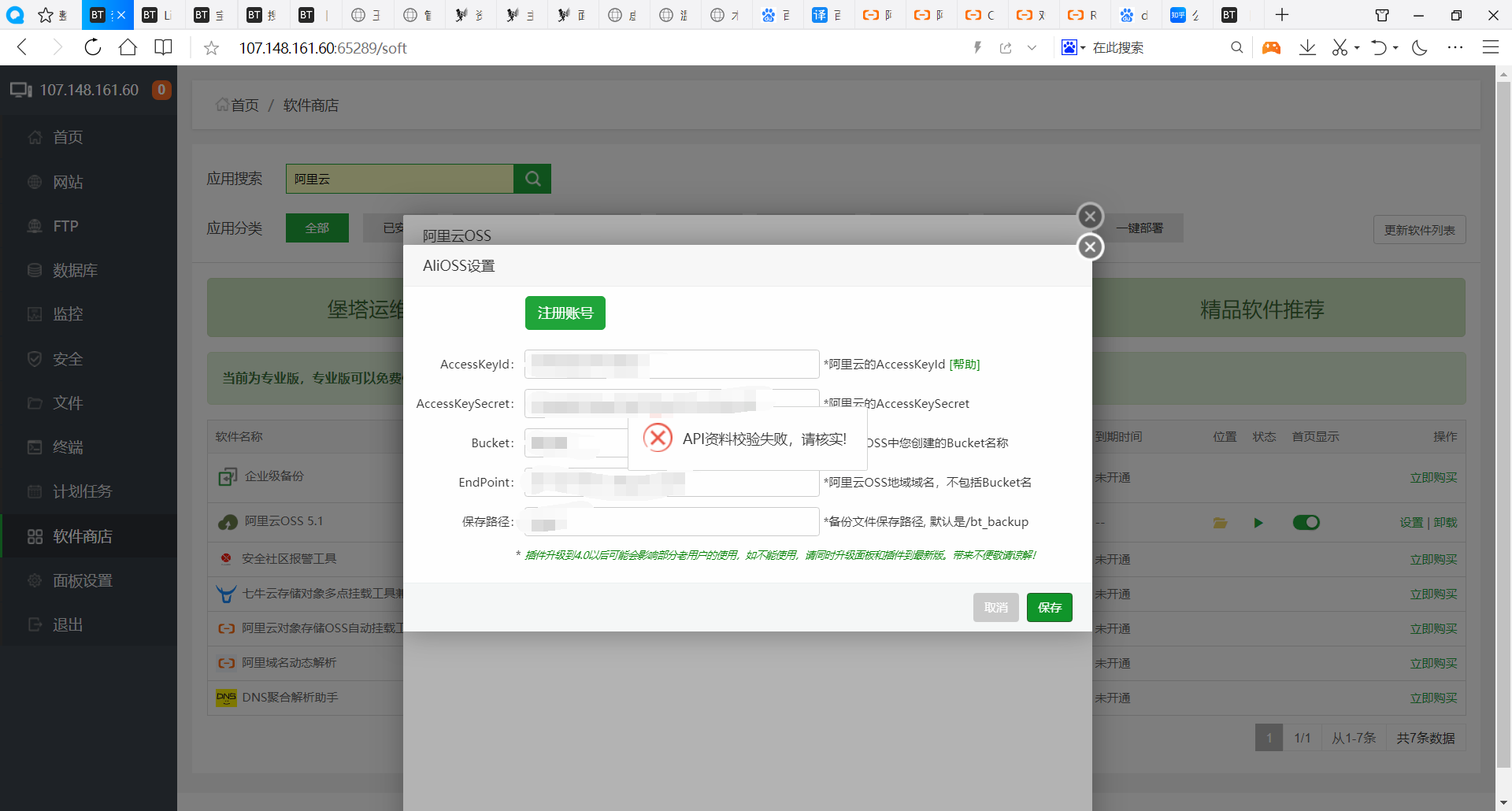Click the bookmark star icon in address bar
Viewport: 1512px width, 811px height.
click(211, 48)
